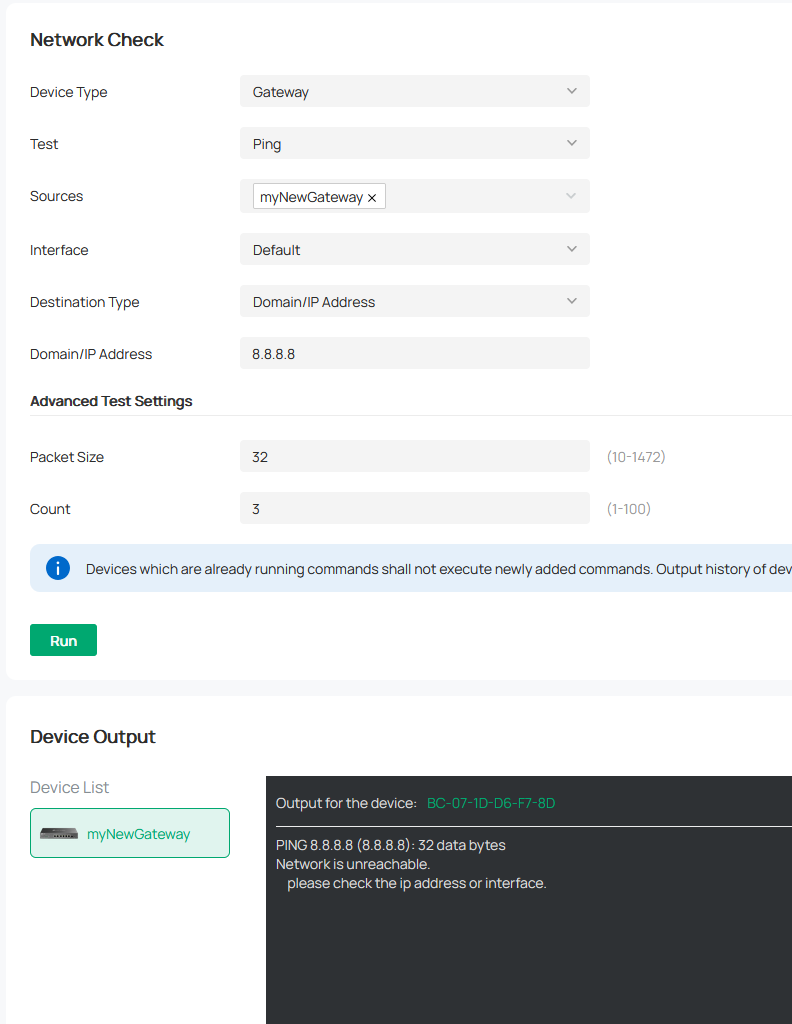Focus the Domain/IP Address field containing 8.8.8.8
This screenshot has width=792, height=1024.
414,353
